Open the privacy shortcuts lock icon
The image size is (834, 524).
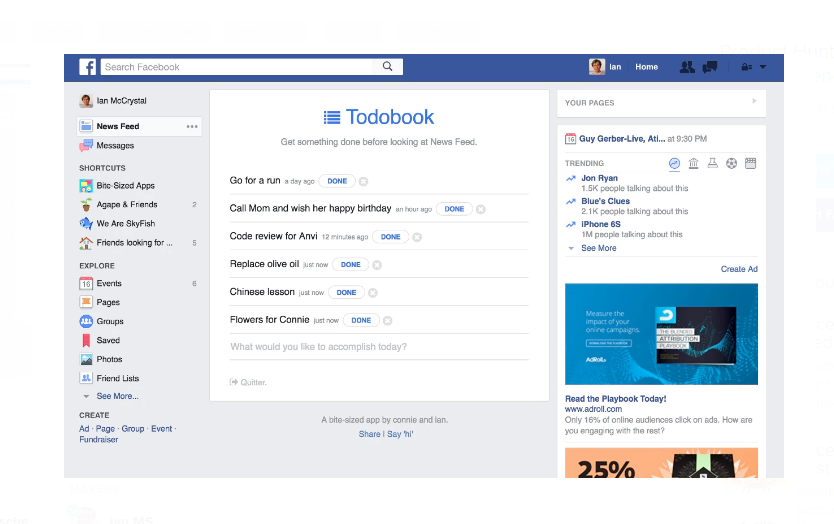[x=746, y=67]
